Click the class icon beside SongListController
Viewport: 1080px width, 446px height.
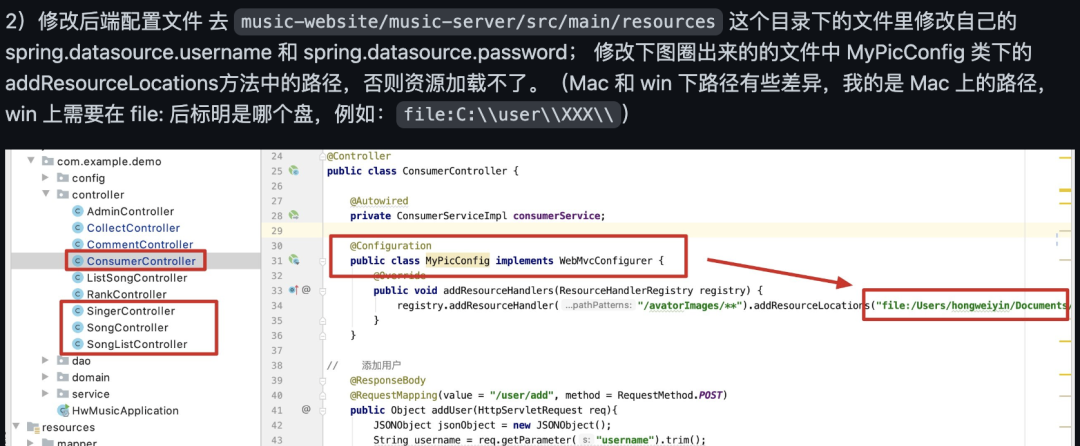(78, 344)
